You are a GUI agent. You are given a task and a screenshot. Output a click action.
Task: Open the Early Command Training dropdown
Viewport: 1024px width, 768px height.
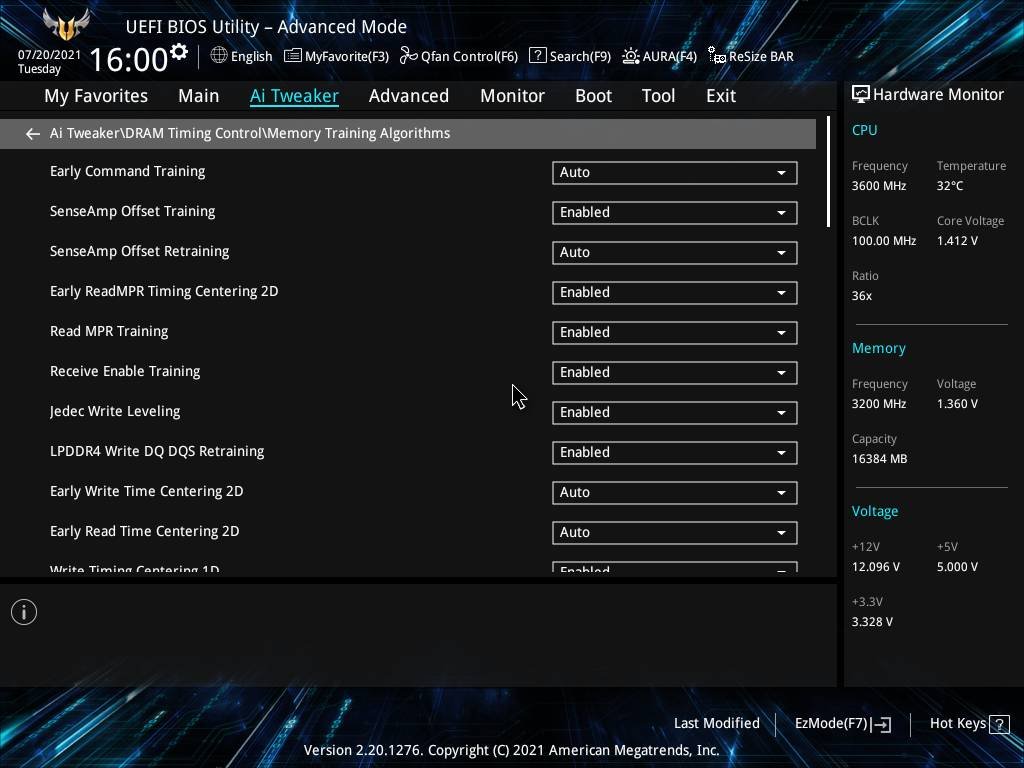point(674,172)
